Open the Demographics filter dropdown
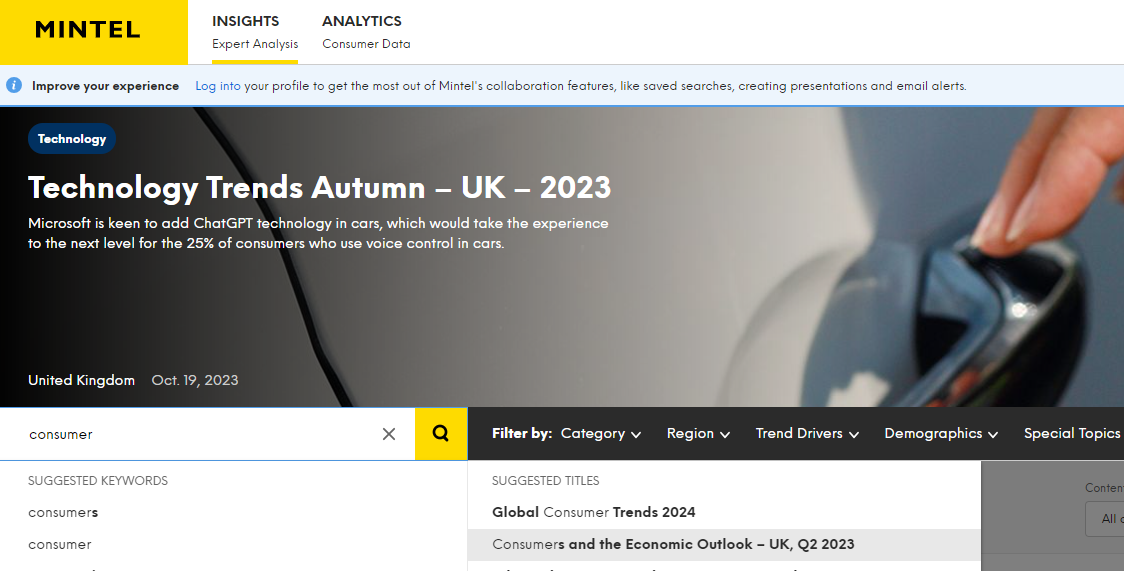 pos(940,434)
